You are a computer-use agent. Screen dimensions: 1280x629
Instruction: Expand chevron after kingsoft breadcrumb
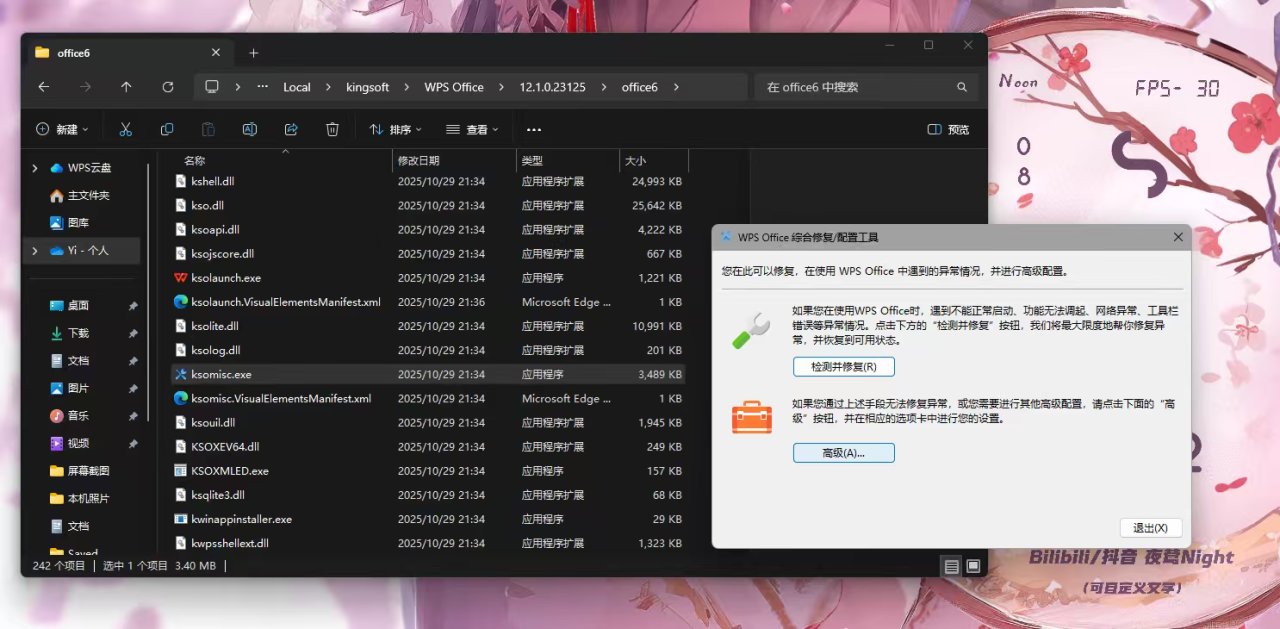pyautogui.click(x=407, y=87)
